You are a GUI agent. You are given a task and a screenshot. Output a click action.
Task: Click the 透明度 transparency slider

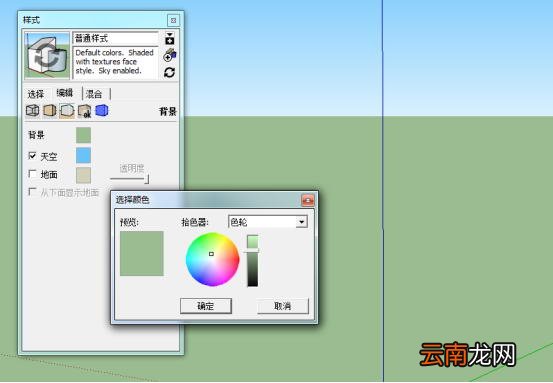129,179
